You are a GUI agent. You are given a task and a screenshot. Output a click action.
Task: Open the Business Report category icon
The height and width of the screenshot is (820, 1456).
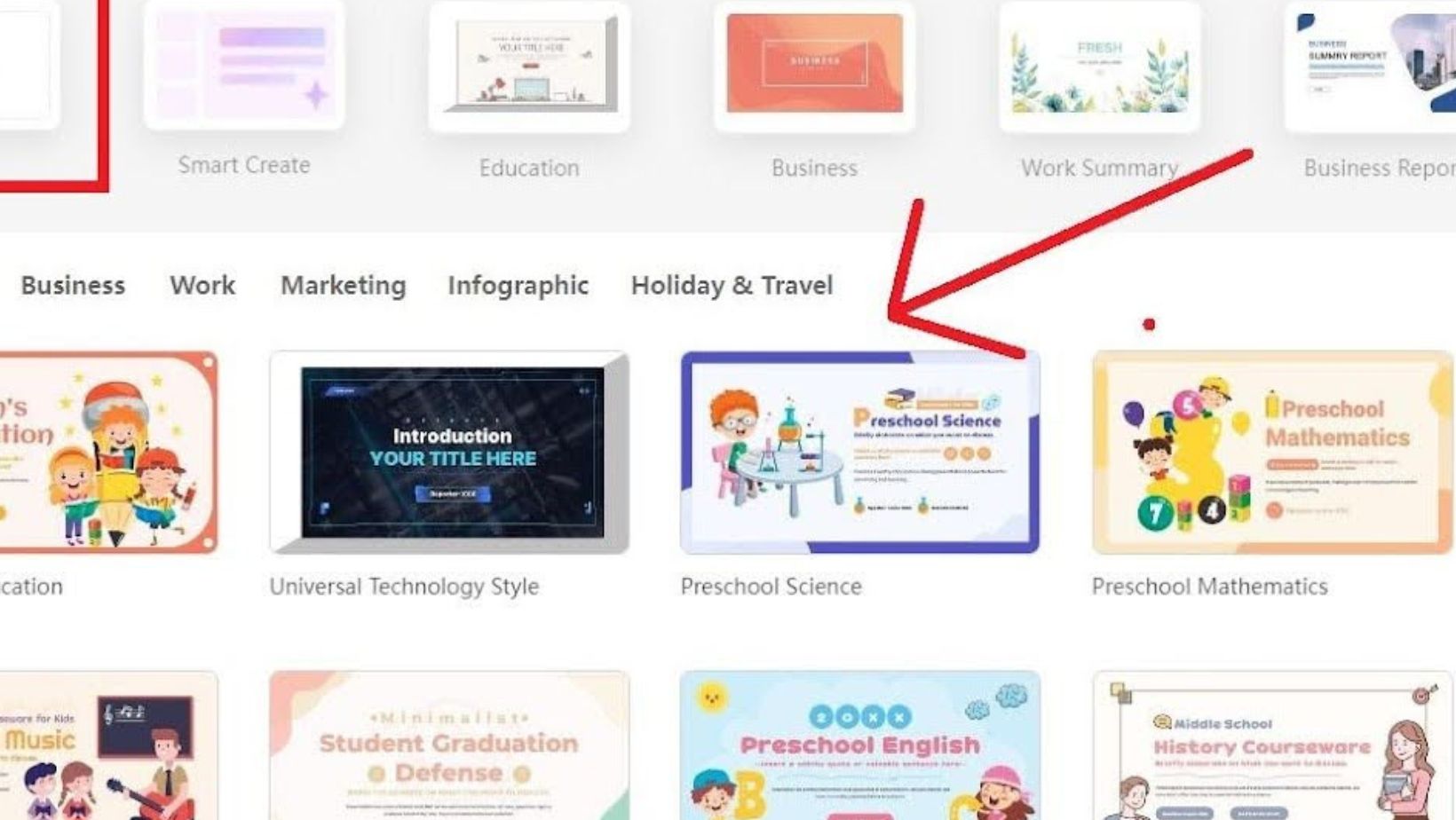coord(1372,67)
